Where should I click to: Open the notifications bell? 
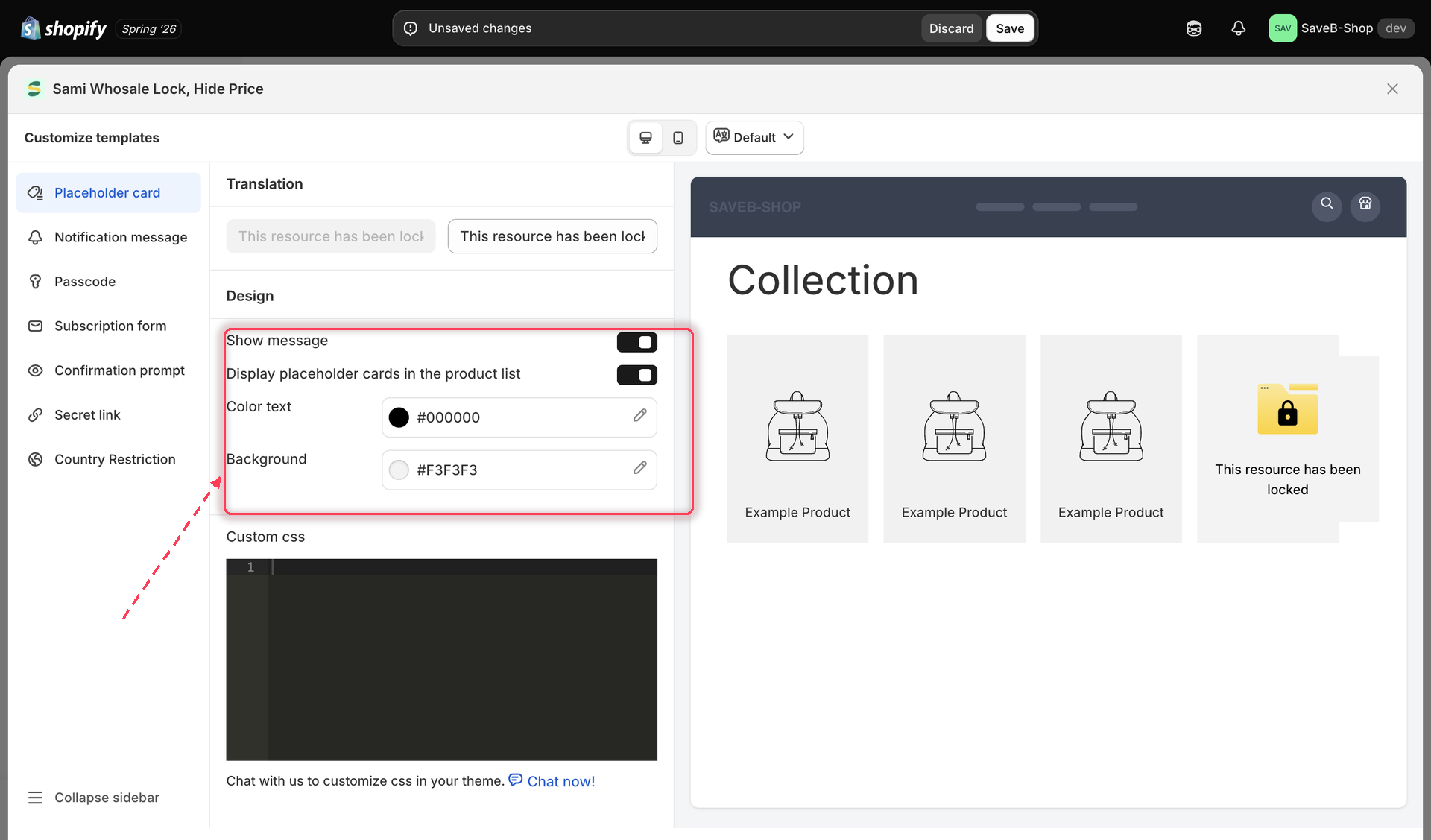[x=1238, y=28]
